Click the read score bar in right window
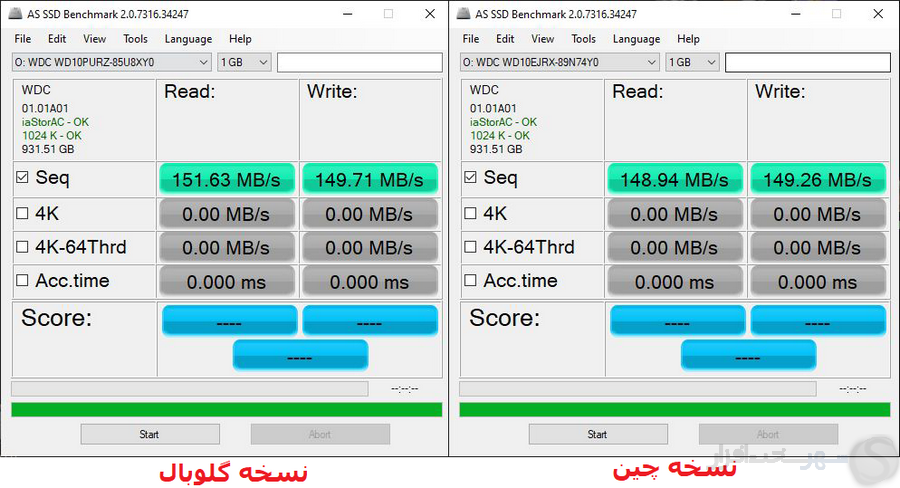This screenshot has width=900, height=488. point(678,320)
